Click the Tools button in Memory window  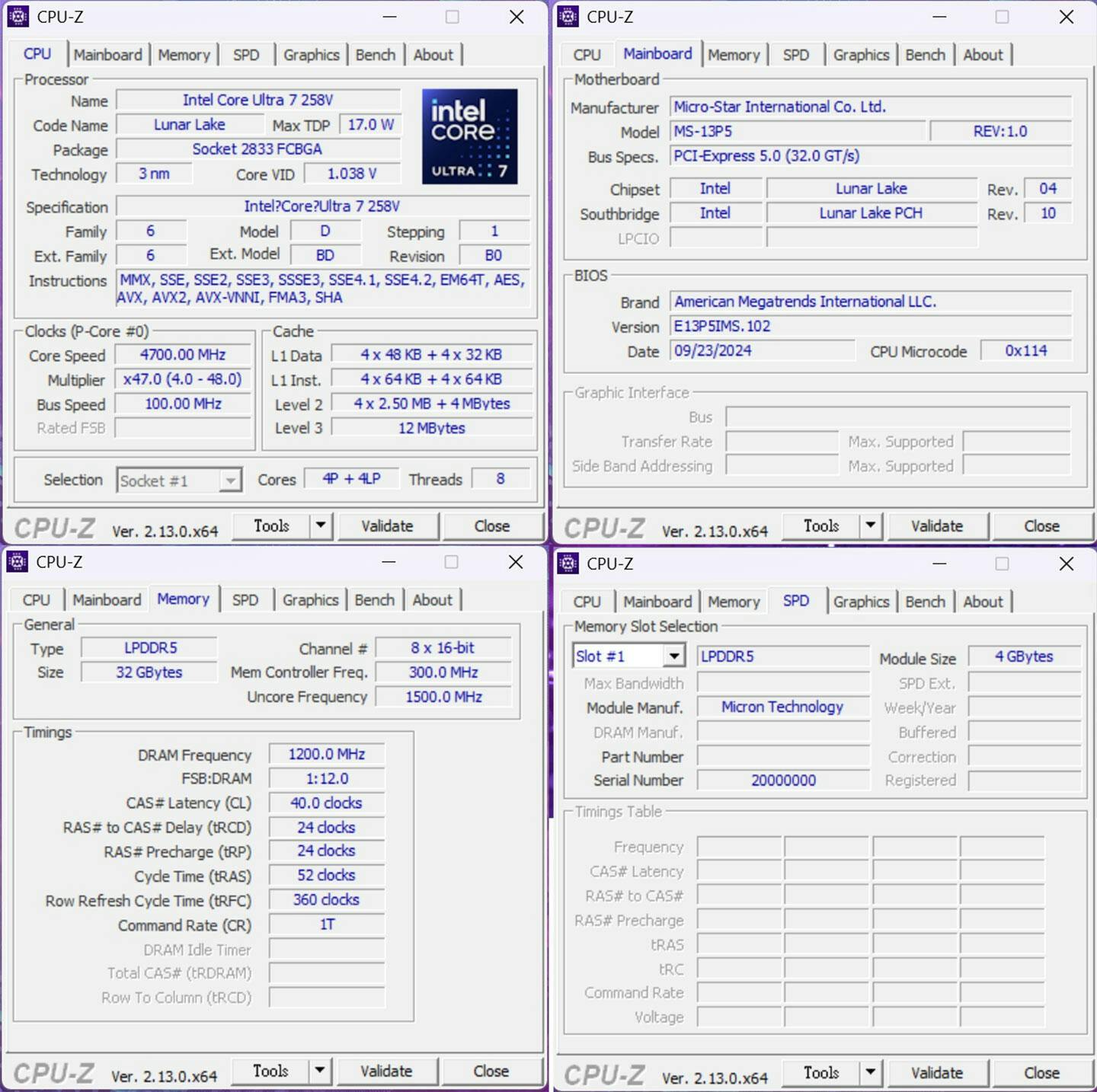pos(270,1071)
